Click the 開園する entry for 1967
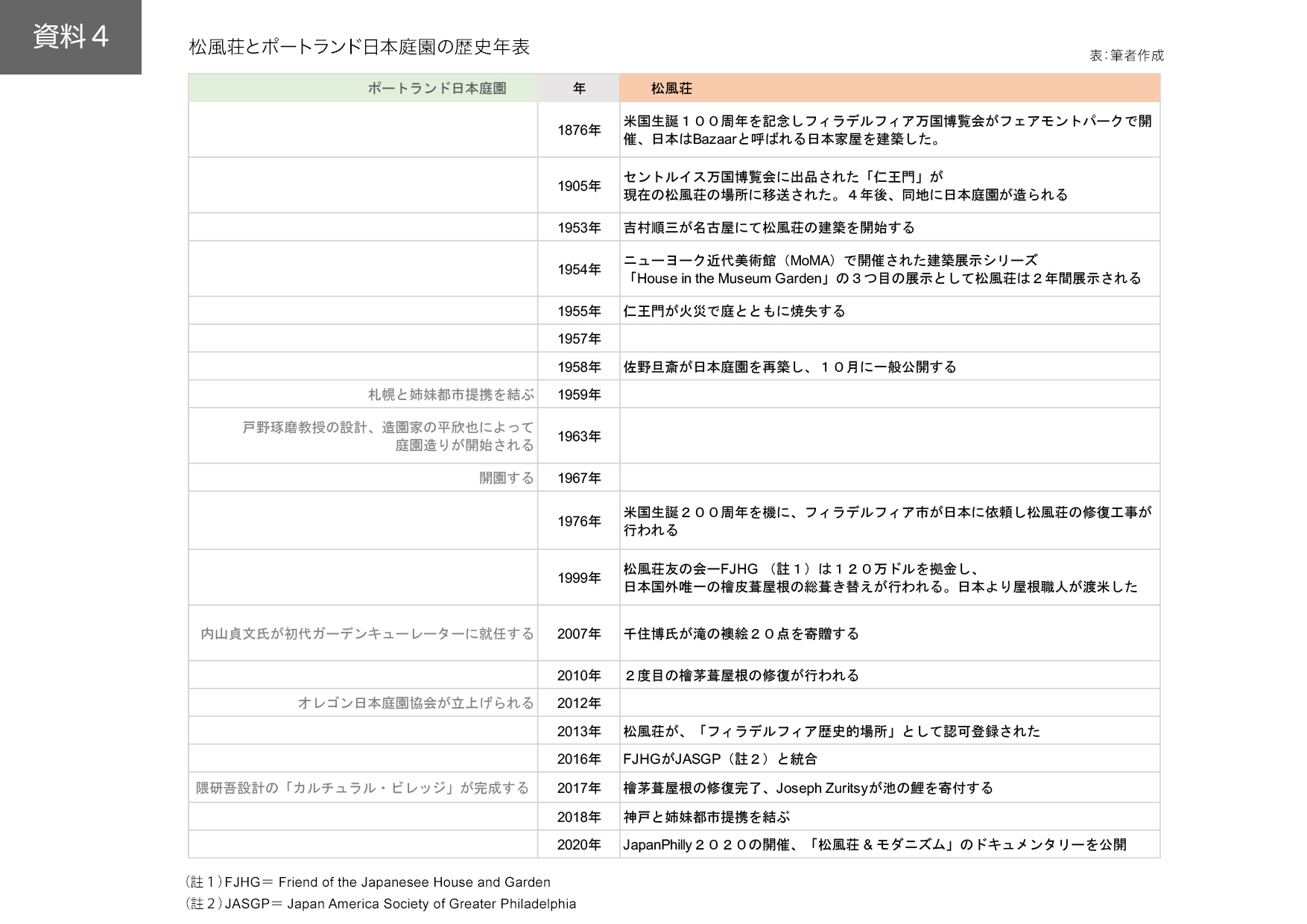1307x924 pixels. pyautogui.click(x=506, y=478)
